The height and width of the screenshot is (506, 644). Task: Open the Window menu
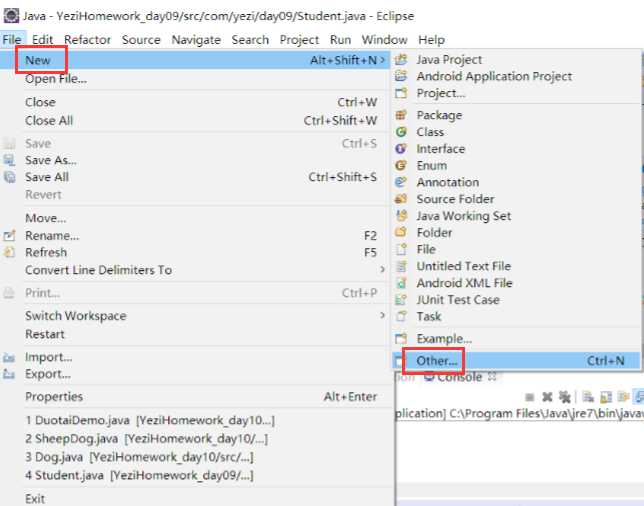click(384, 40)
